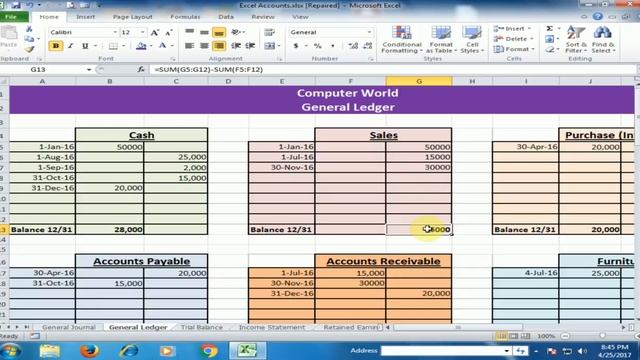Open Cell Styles
This screenshot has height=360, width=640.
472,40
